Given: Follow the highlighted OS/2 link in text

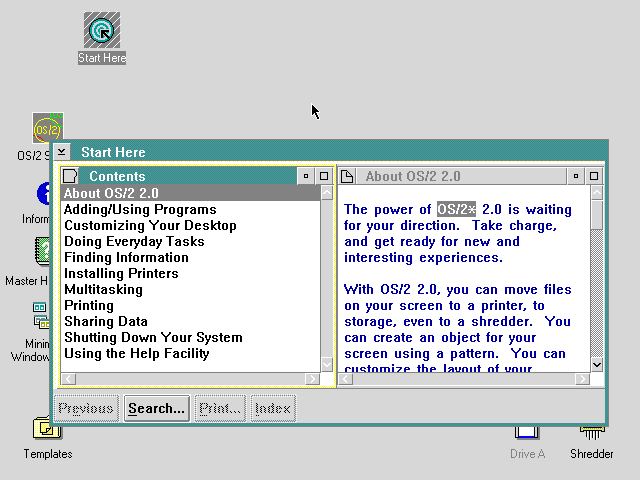Looking at the screenshot, I should pyautogui.click(x=457, y=209).
